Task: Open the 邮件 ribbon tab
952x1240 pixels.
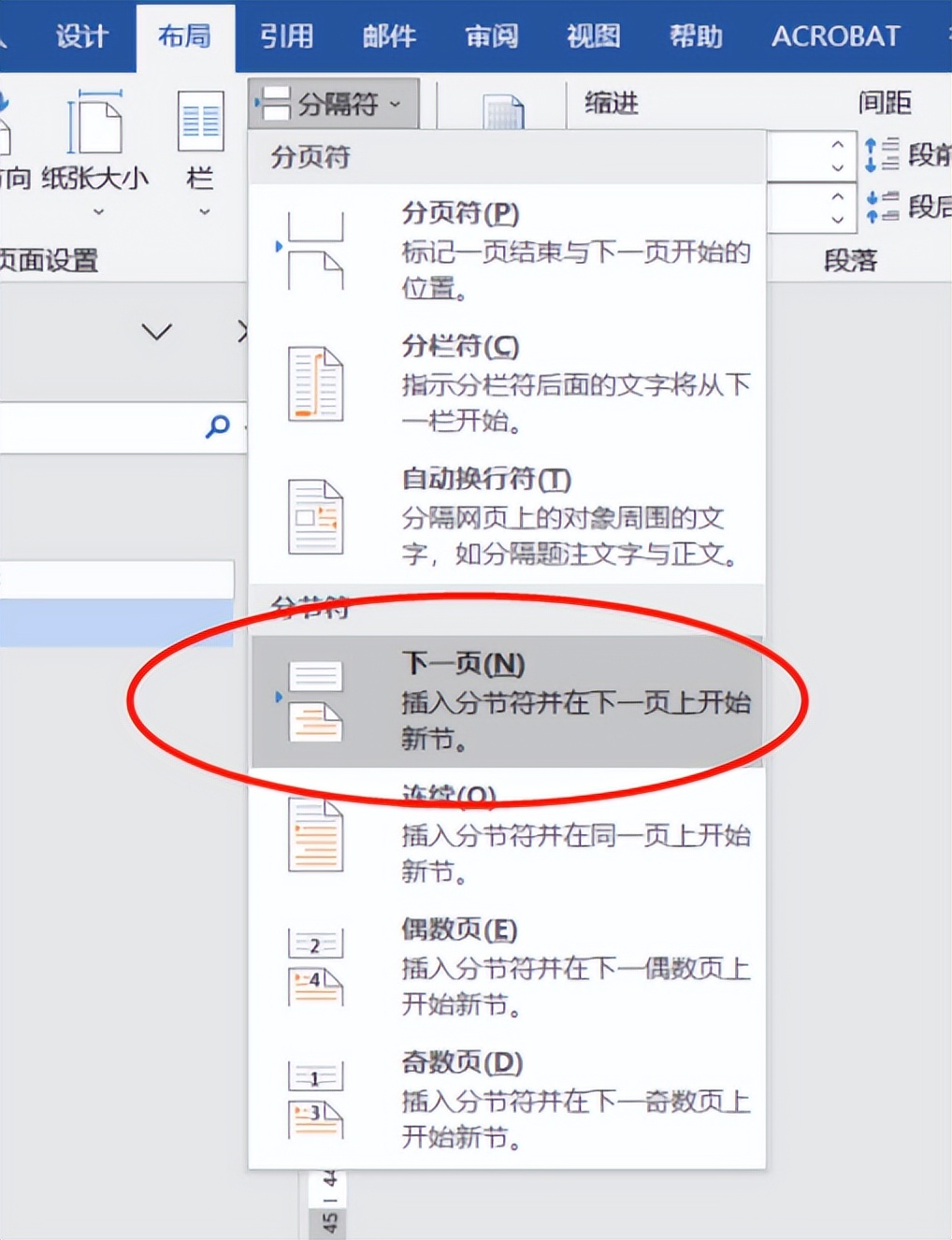Action: coord(389,36)
